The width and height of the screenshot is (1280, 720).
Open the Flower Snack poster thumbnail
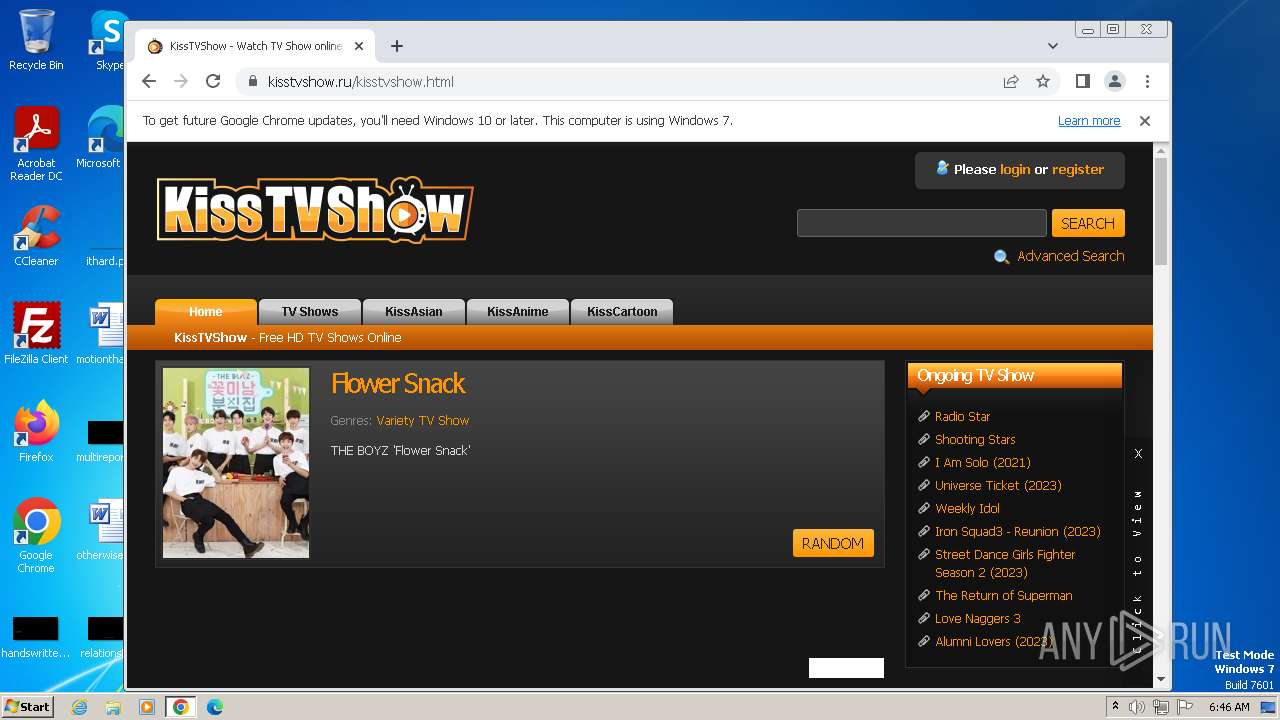click(236, 462)
